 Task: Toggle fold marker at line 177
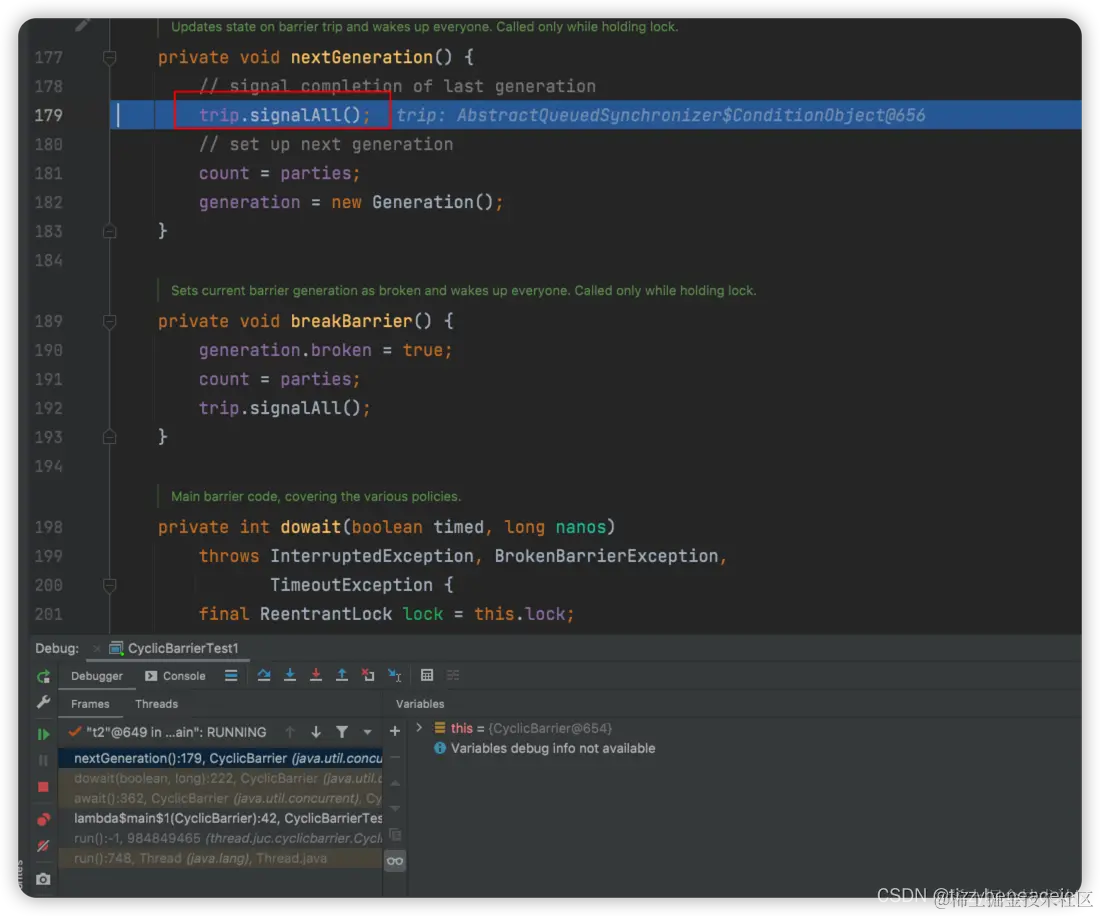pos(109,57)
